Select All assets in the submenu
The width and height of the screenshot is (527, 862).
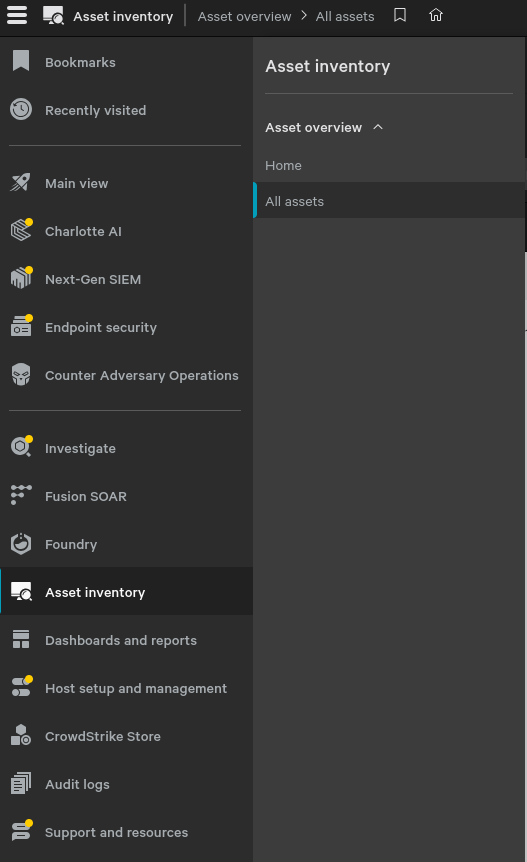click(389, 201)
